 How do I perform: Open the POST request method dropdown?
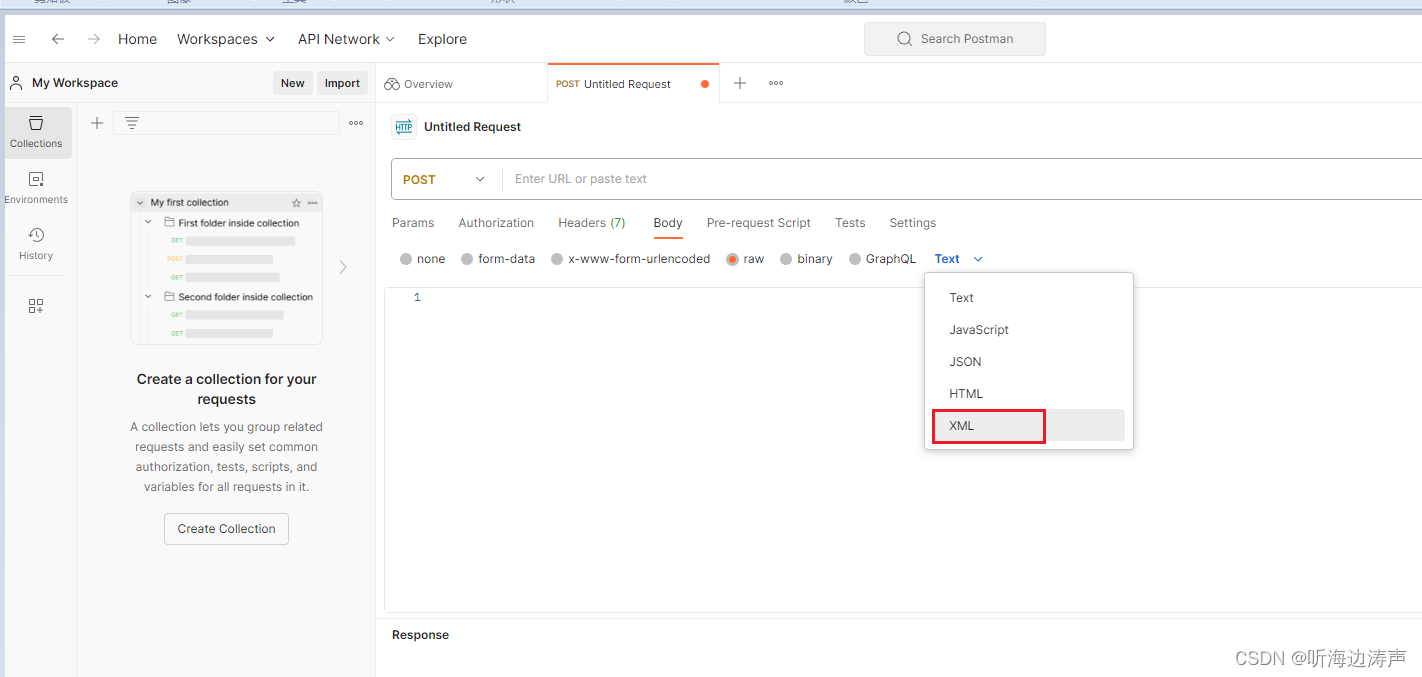click(x=444, y=179)
